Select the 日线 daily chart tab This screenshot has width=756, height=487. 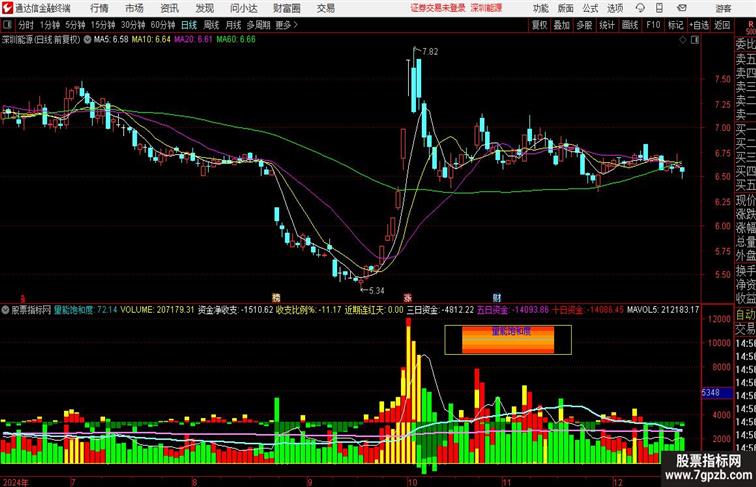(x=189, y=25)
